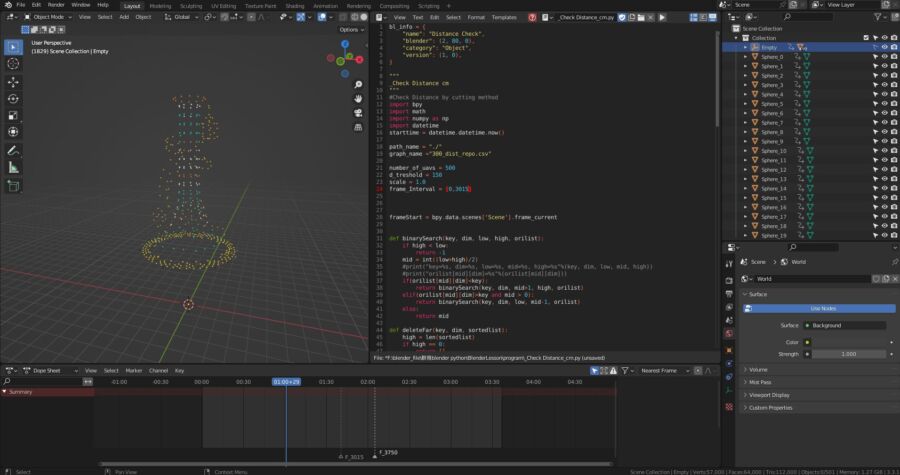Click the Use Nodes button
This screenshot has height=475, width=900.
click(819, 309)
